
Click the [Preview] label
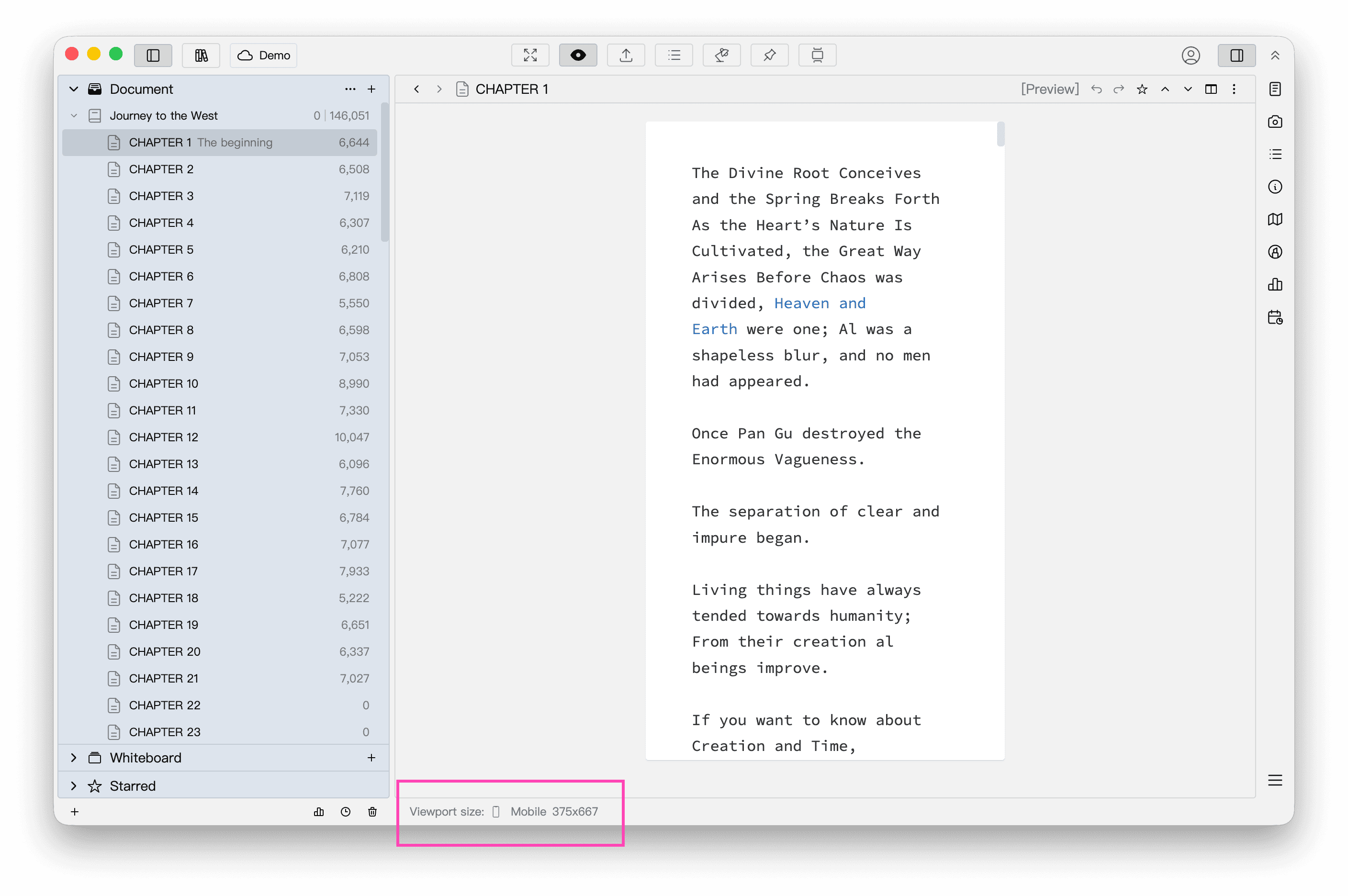(1050, 89)
